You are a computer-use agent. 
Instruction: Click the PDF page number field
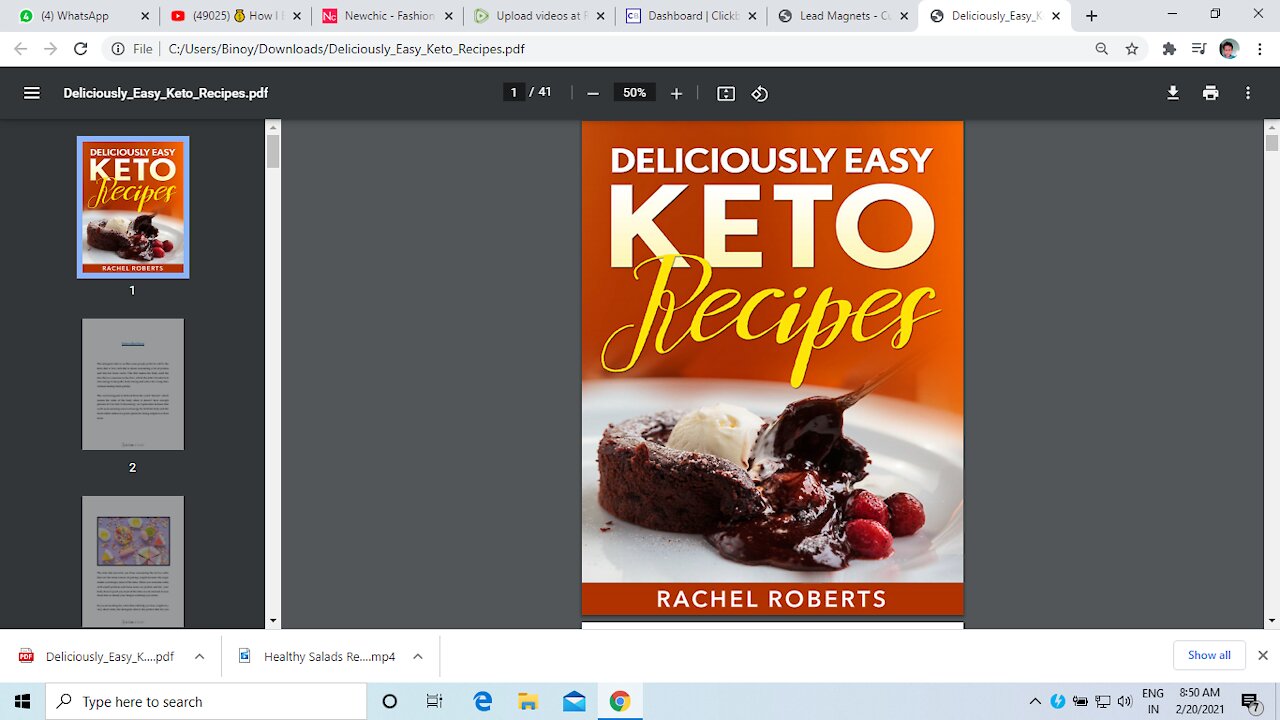[514, 92]
